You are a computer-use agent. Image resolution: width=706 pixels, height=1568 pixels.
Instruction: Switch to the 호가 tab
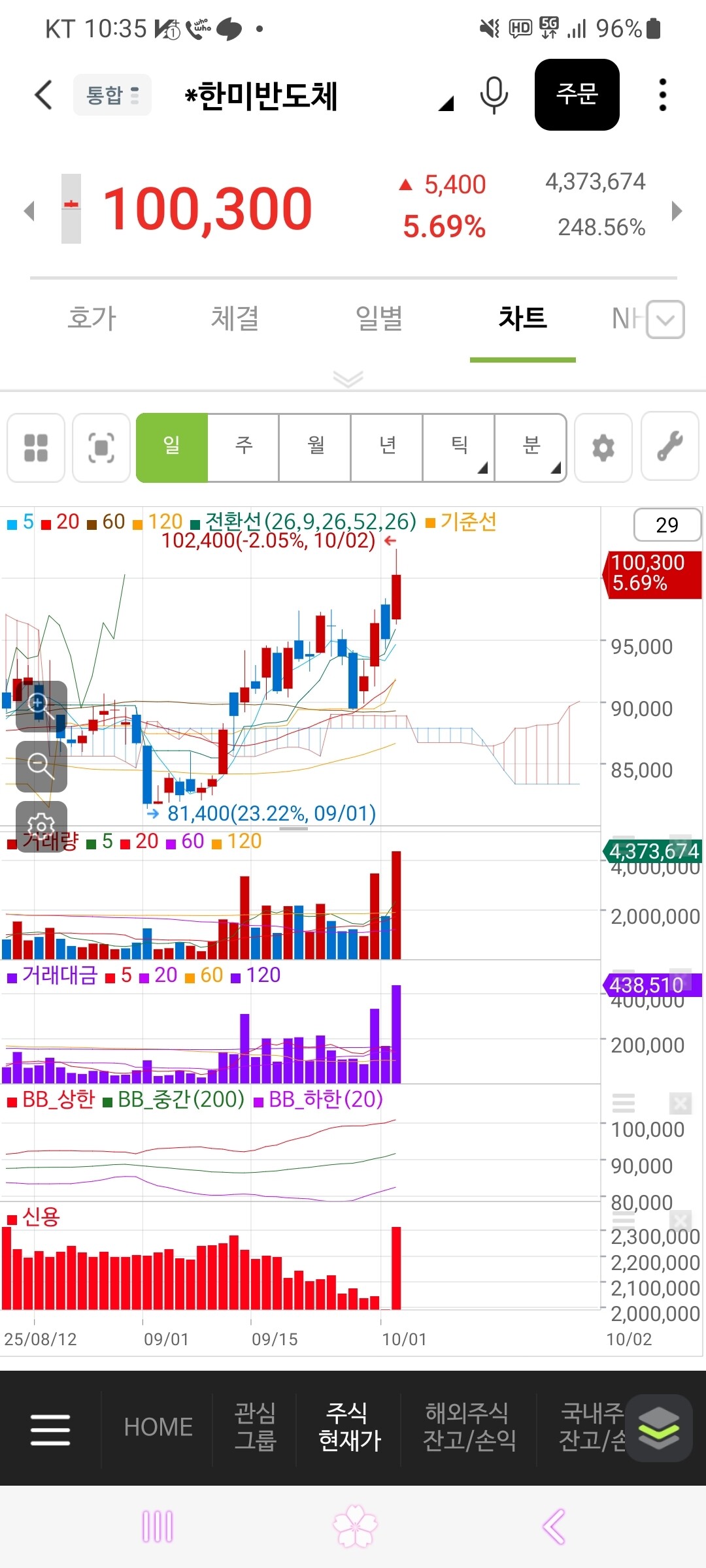[92, 318]
